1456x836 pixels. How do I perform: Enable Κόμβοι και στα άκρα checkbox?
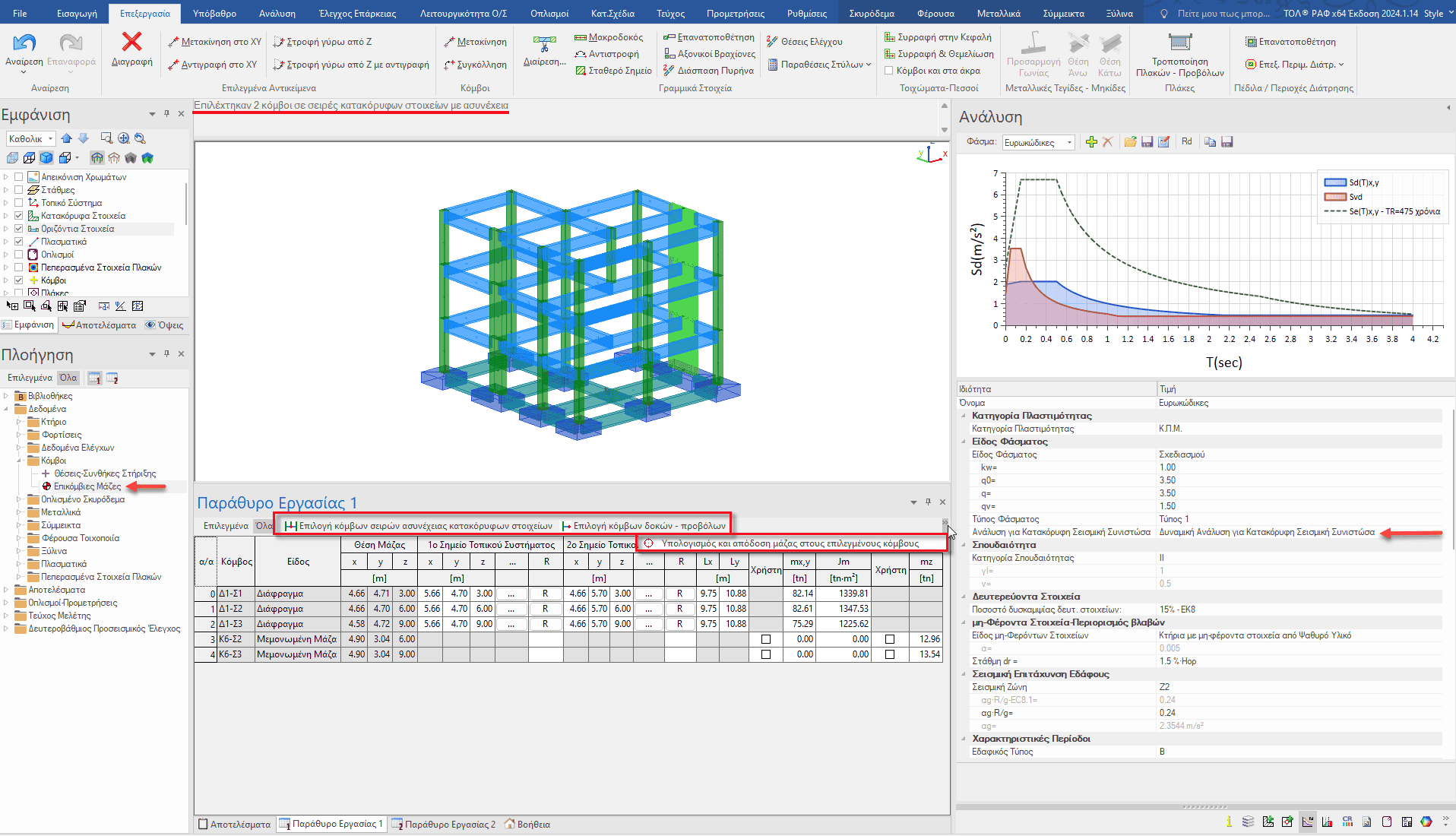pos(889,71)
